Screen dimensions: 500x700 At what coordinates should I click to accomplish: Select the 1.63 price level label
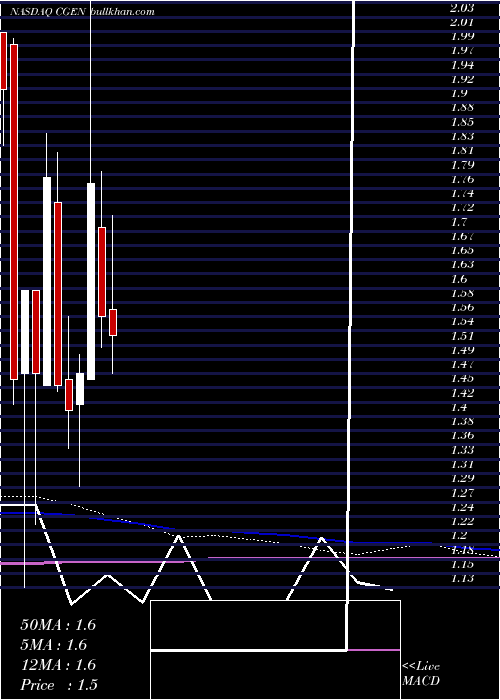click(462, 264)
